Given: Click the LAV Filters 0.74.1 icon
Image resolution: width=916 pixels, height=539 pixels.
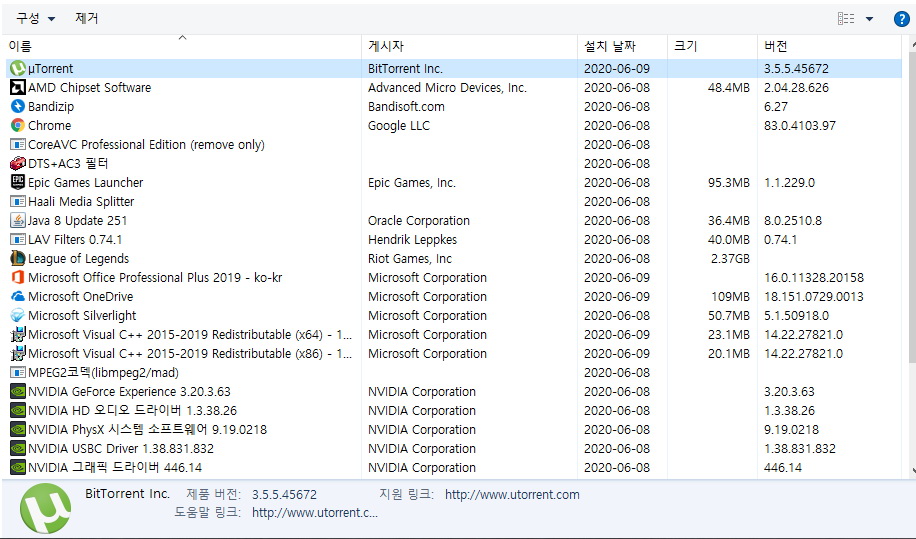Looking at the screenshot, I should [x=18, y=239].
